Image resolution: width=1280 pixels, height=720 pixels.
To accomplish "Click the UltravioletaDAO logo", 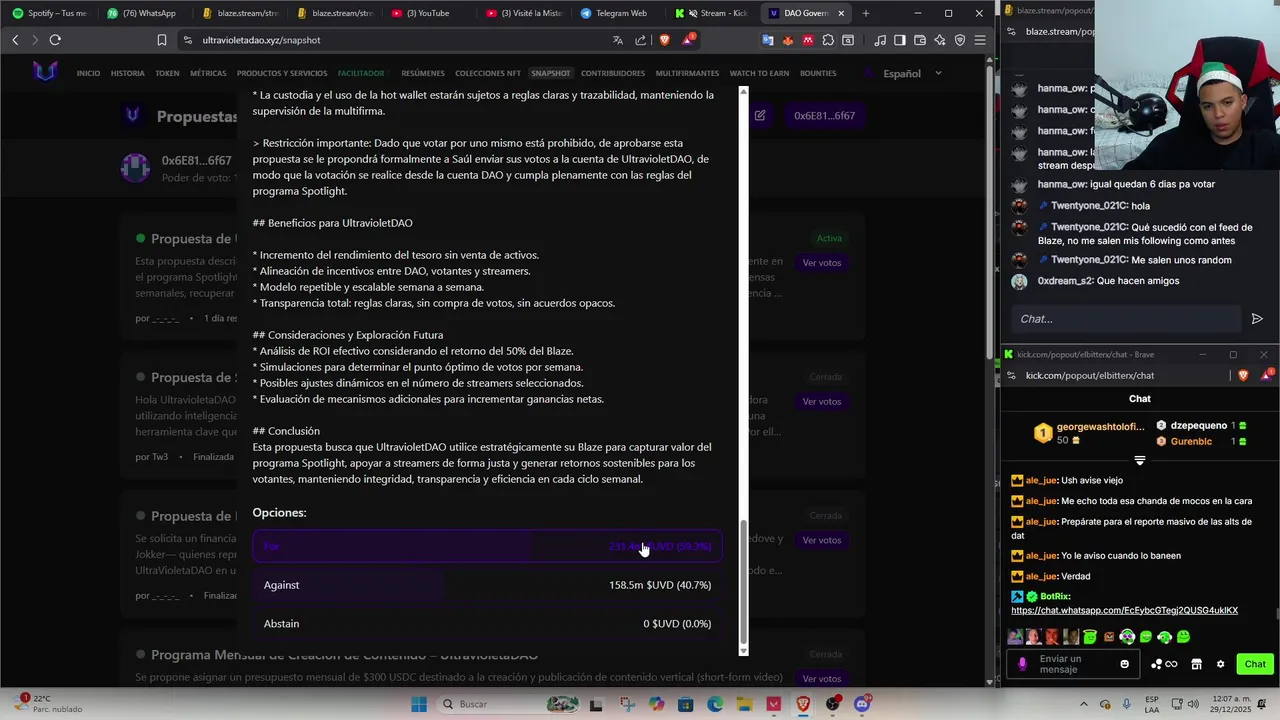I will (45, 72).
